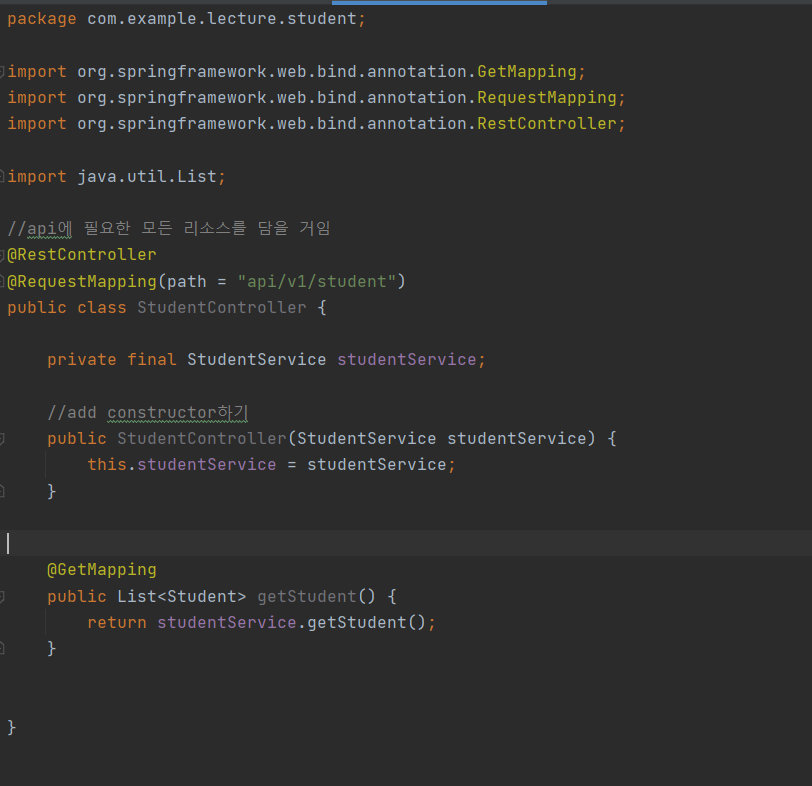Click the package keyword on first line
The image size is (812, 786).
coord(42,19)
